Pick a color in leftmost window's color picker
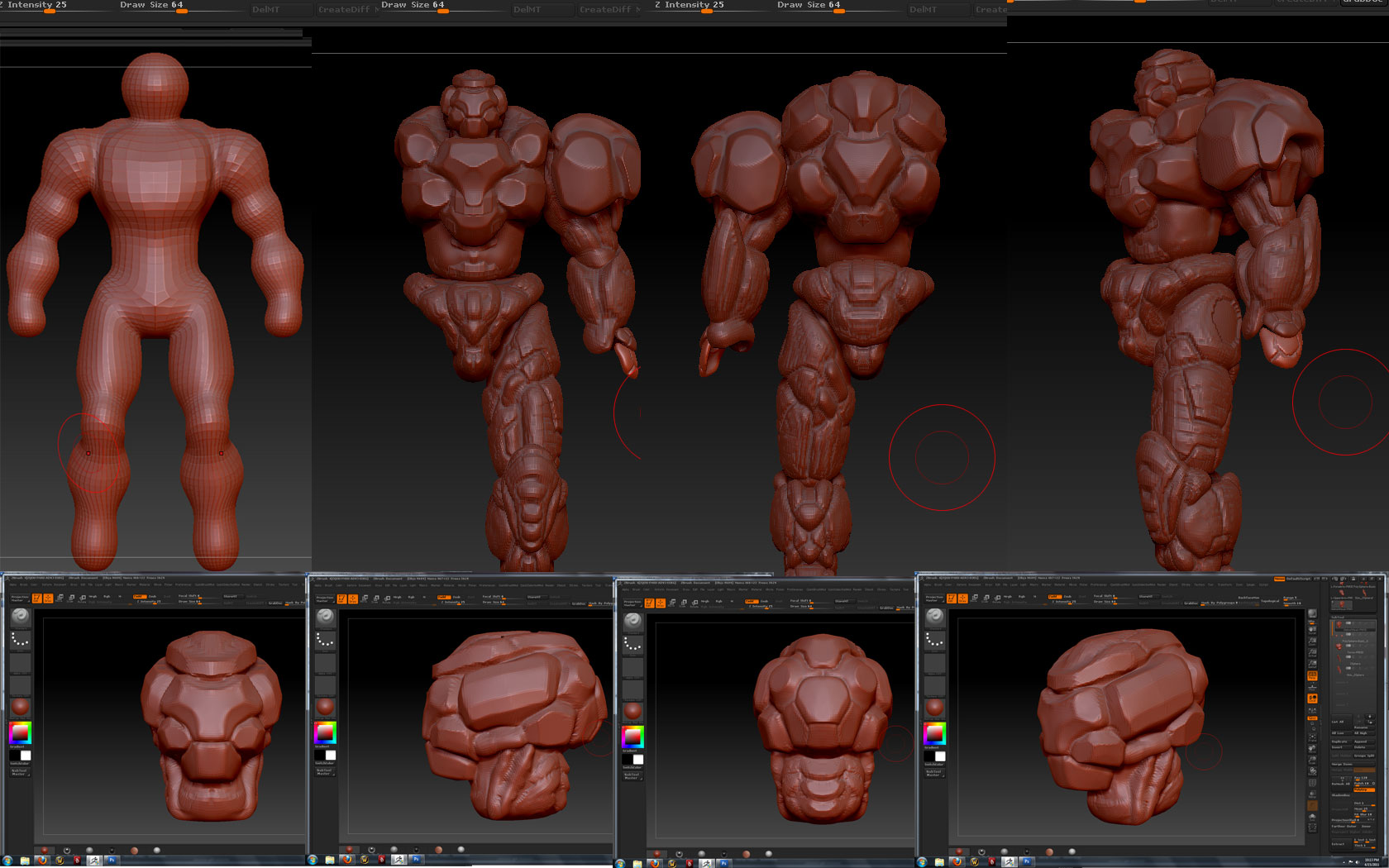 point(20,732)
